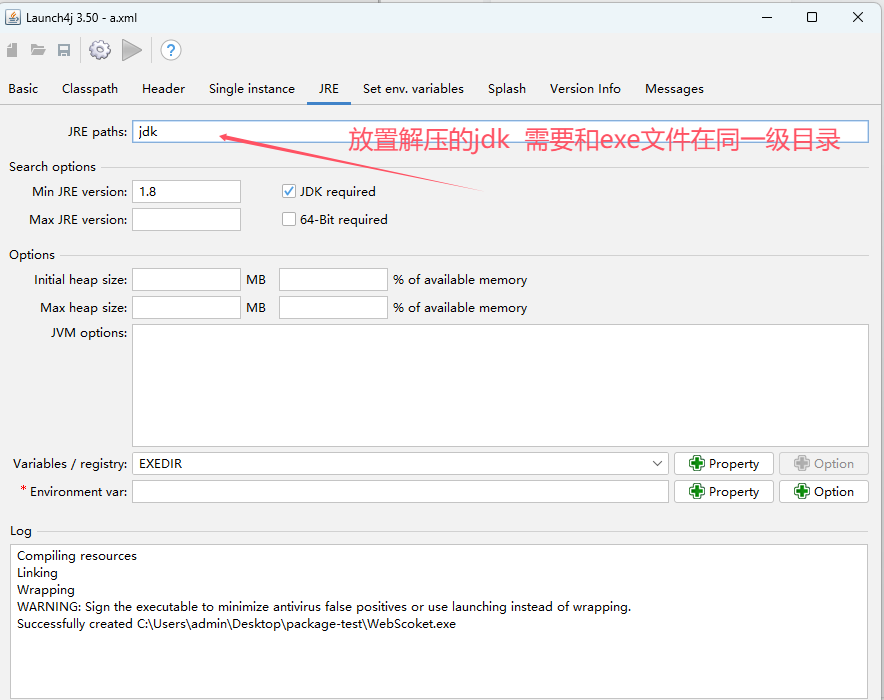Click the 'Linking' log line
The width and height of the screenshot is (884, 700).
[37, 573]
